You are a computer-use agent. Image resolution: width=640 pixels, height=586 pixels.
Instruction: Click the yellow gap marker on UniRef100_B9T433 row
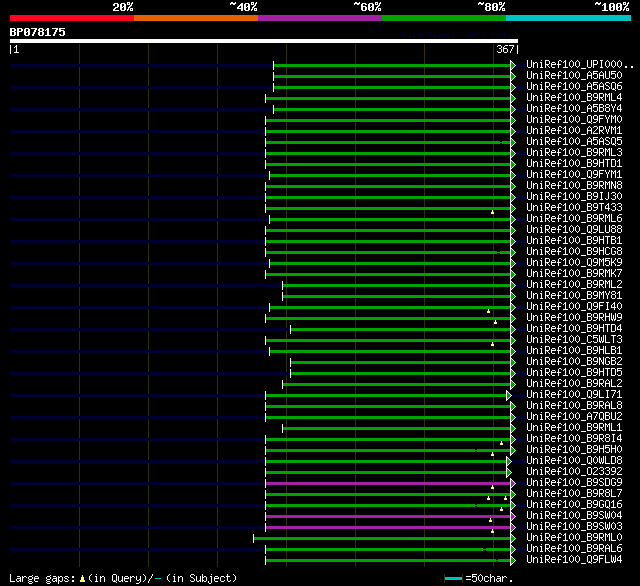click(493, 212)
